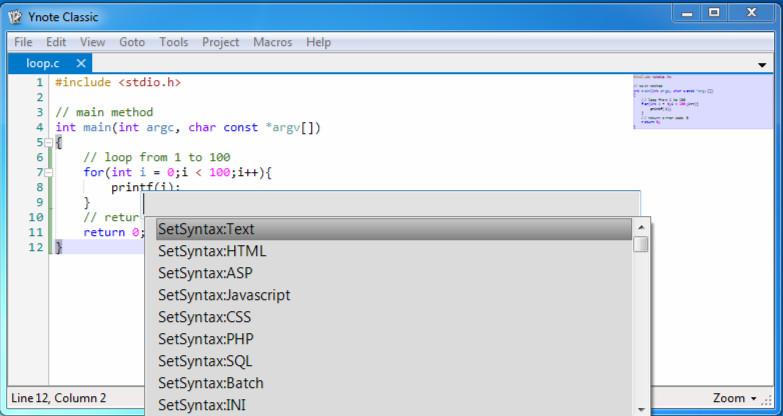Image resolution: width=783 pixels, height=416 pixels.
Task: Select SetSyntax:Batch command
Action: [393, 383]
